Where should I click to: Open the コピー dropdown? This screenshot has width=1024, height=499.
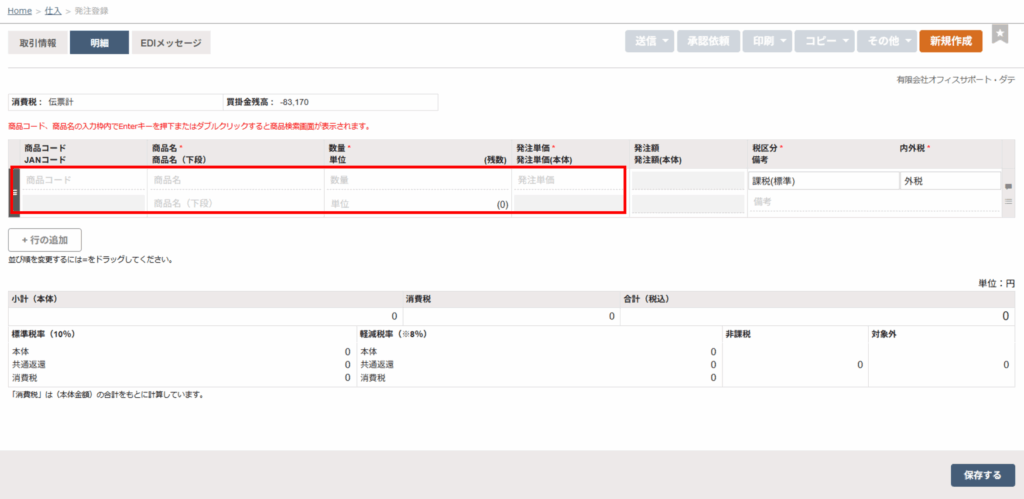click(x=826, y=42)
